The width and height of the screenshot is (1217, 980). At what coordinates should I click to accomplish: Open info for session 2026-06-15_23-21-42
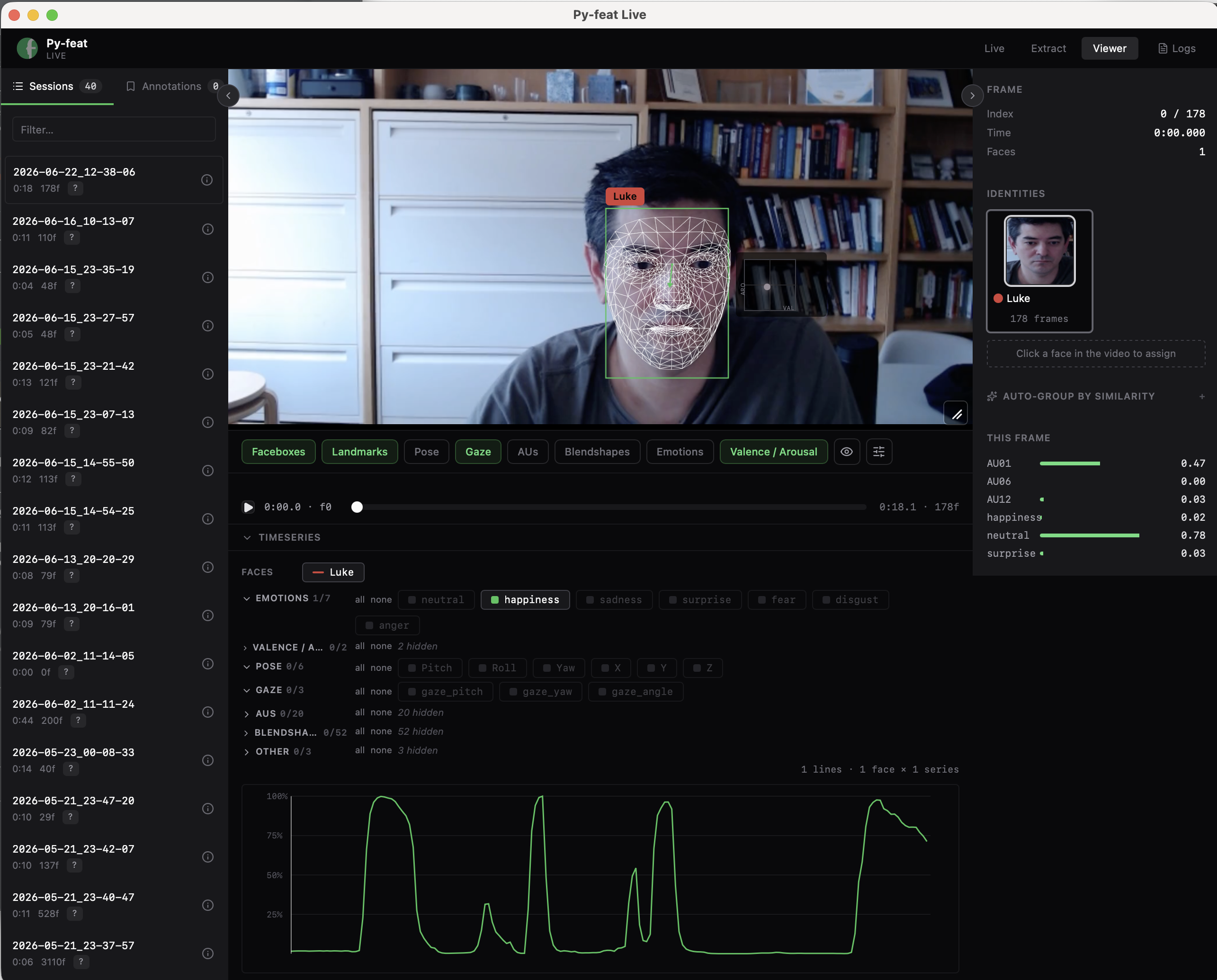tap(207, 374)
